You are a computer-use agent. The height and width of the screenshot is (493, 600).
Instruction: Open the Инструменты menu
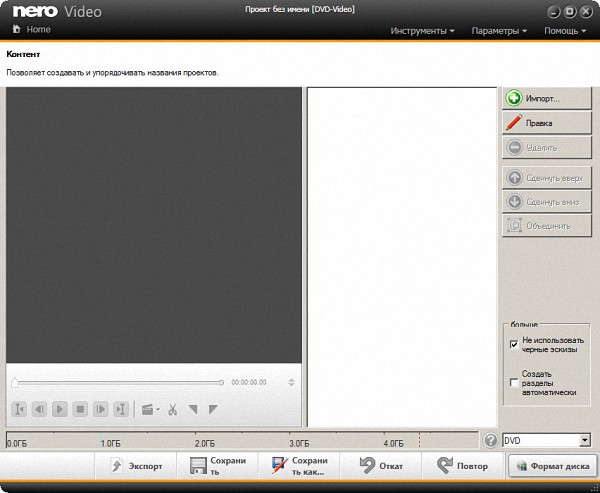[x=423, y=31]
